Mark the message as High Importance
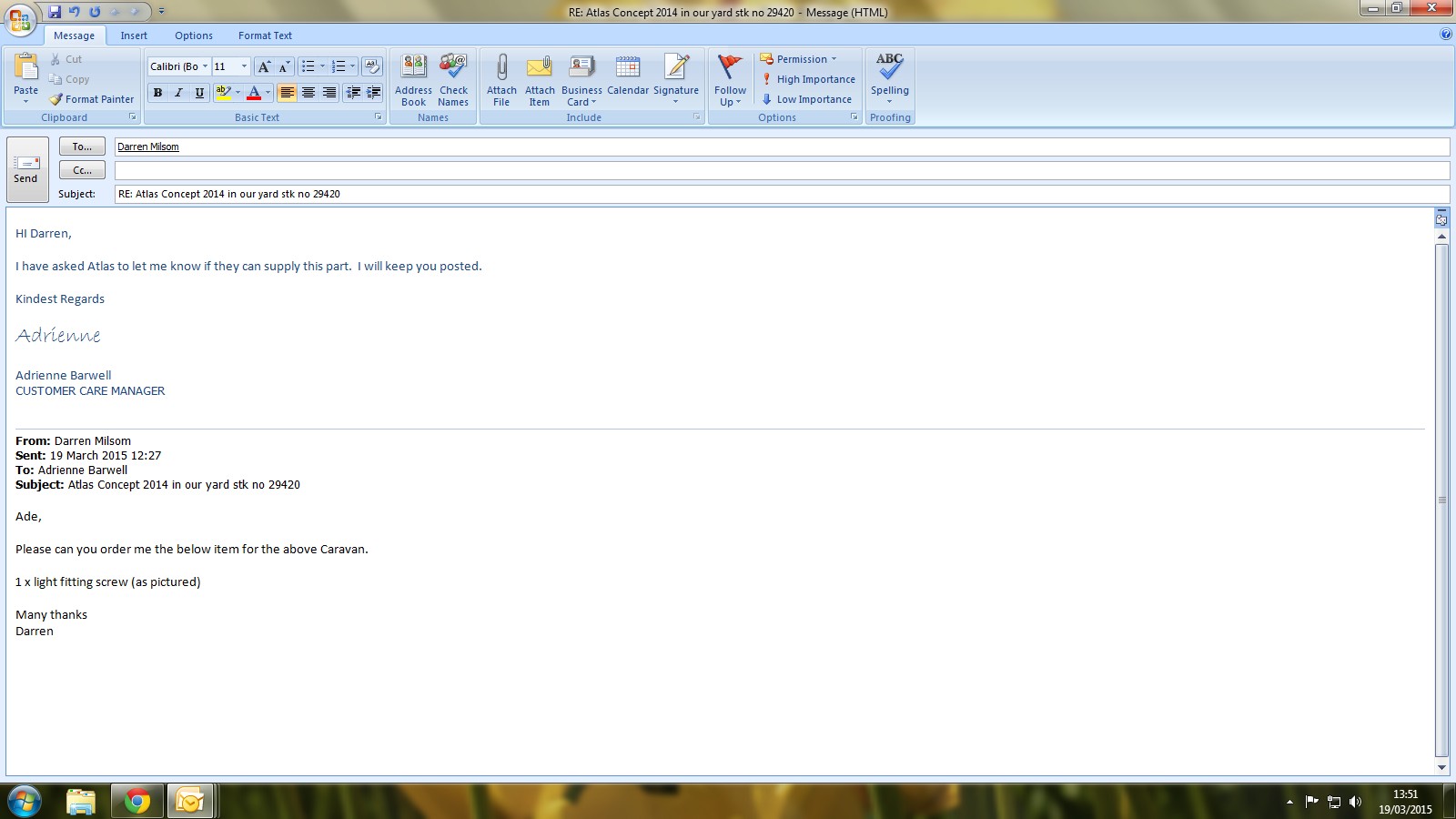This screenshot has height=819, width=1456. click(808, 79)
